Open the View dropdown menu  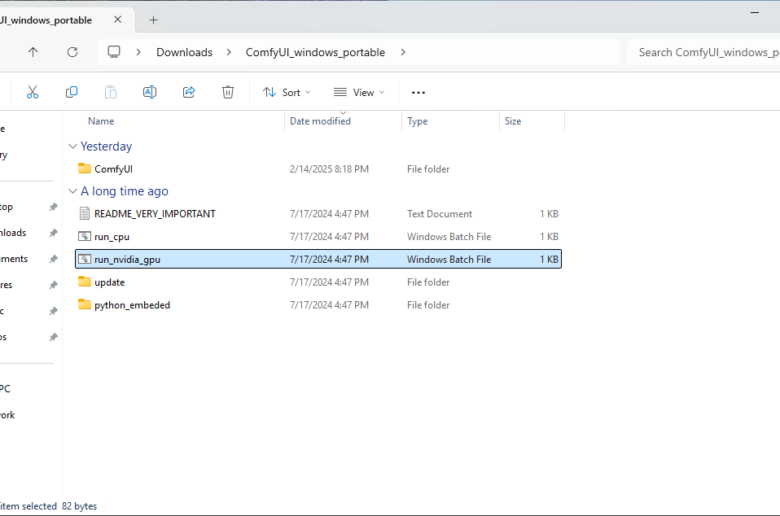point(359,92)
